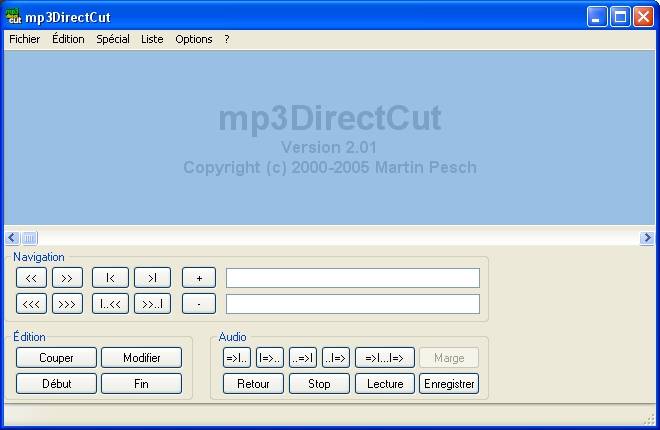660x430 pixels.
Task: Click the Marge button
Action: [449, 358]
